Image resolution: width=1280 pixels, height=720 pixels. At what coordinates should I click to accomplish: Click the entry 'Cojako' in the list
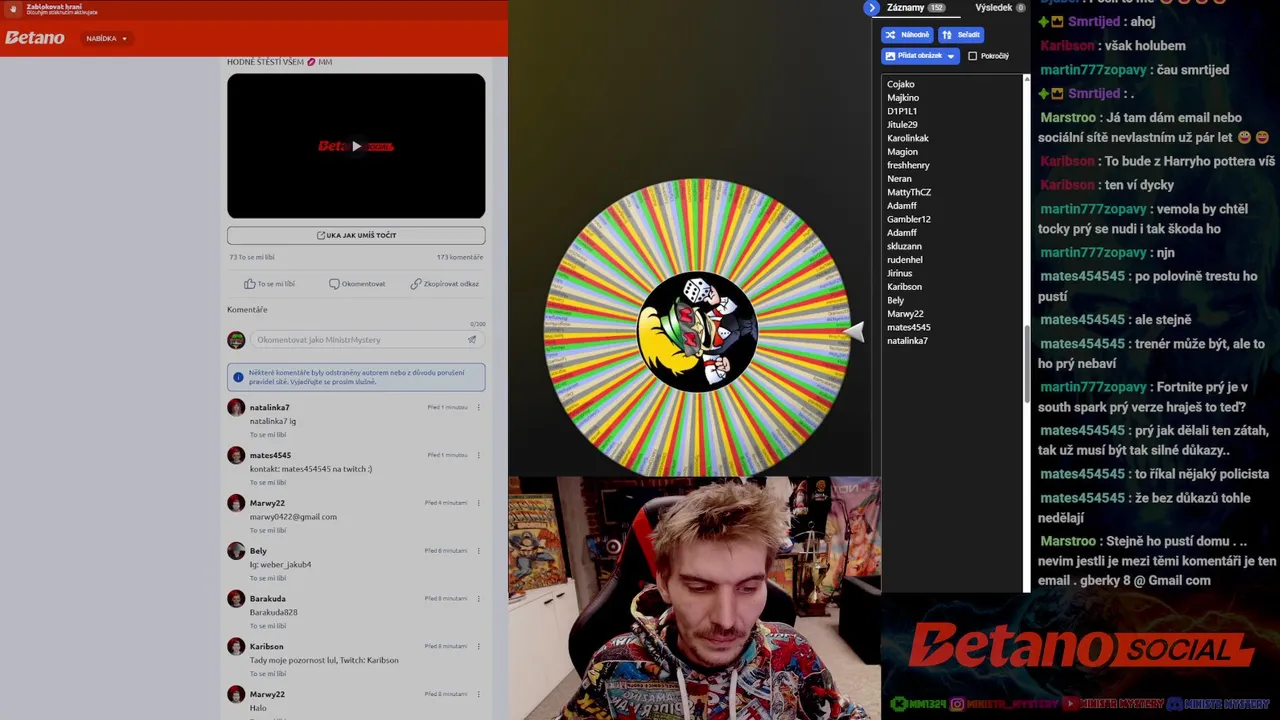coord(901,84)
